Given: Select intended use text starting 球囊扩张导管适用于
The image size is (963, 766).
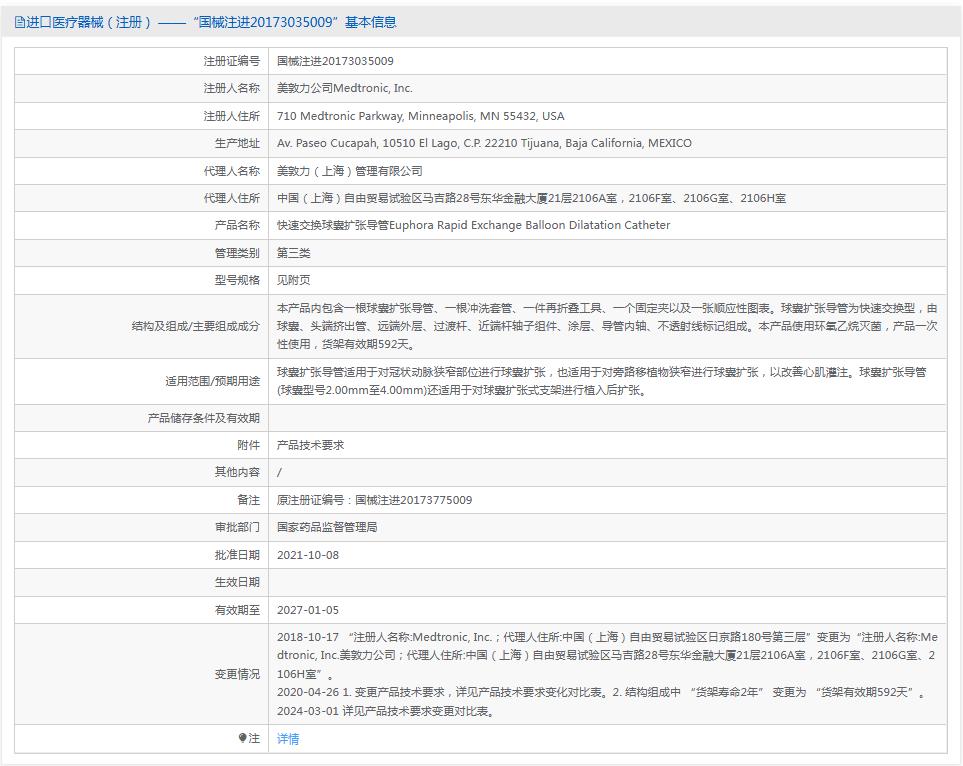Looking at the screenshot, I should coord(602,381).
